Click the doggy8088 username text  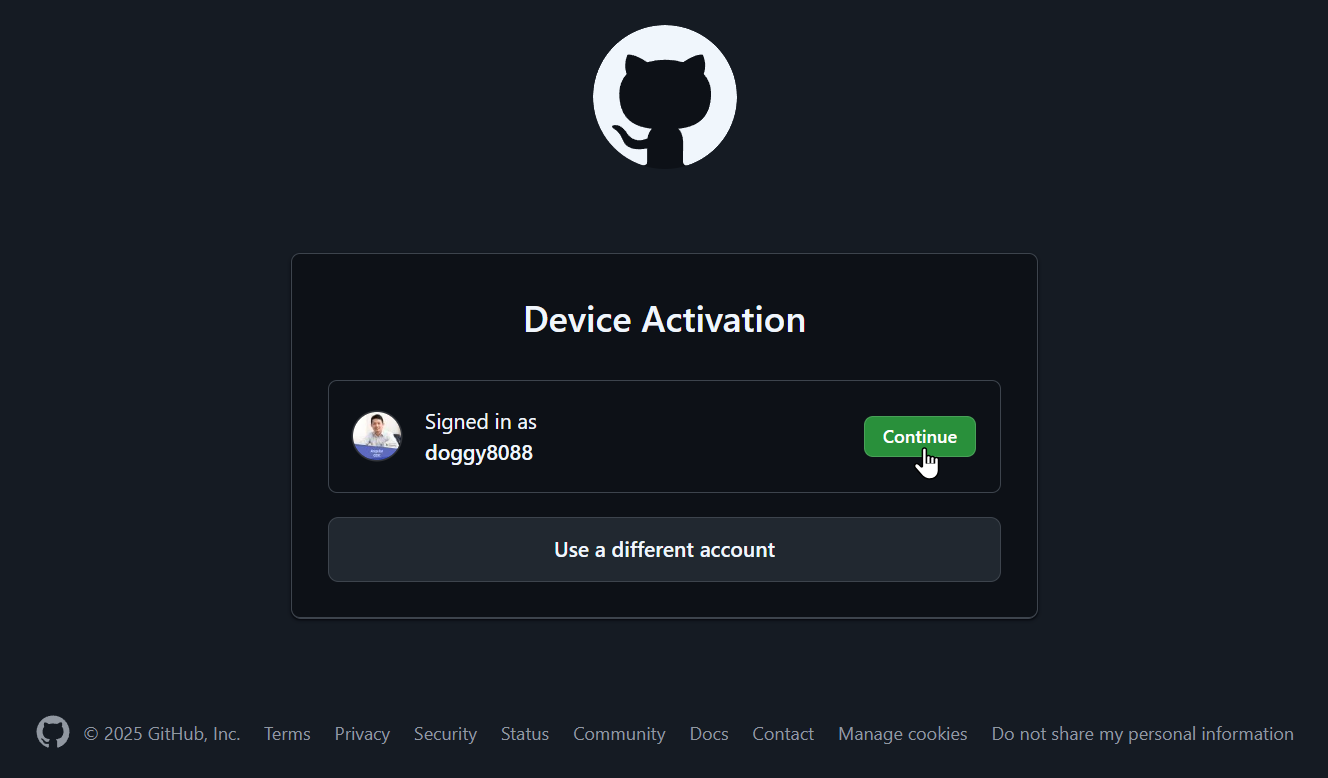click(x=479, y=452)
